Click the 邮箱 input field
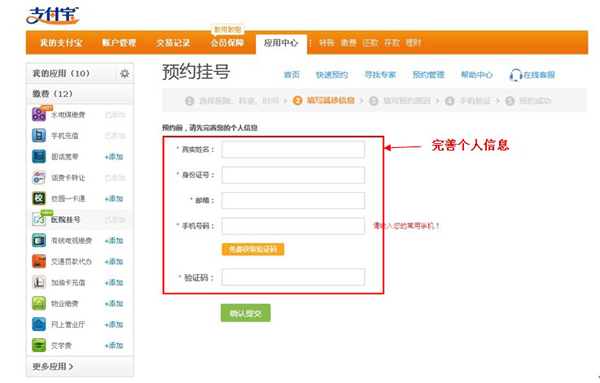Image resolution: width=600 pixels, height=383 pixels. [293, 200]
